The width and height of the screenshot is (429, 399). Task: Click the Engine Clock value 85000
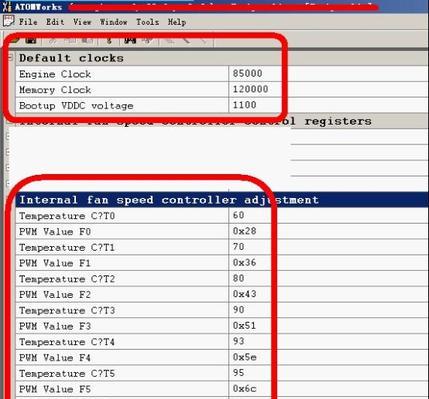coord(248,73)
